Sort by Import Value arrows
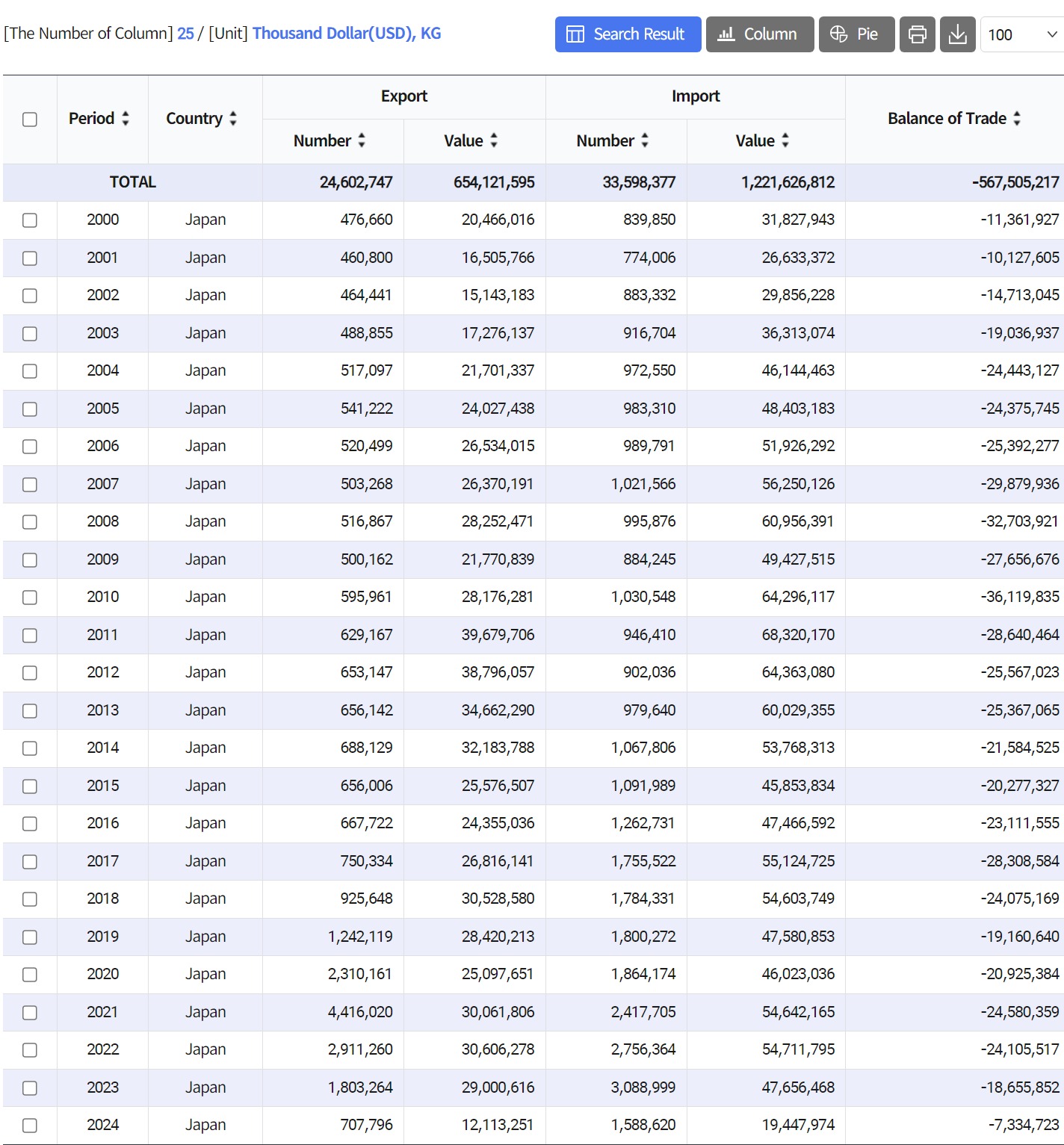This screenshot has height=1145, width=1064. pyautogui.click(x=785, y=140)
